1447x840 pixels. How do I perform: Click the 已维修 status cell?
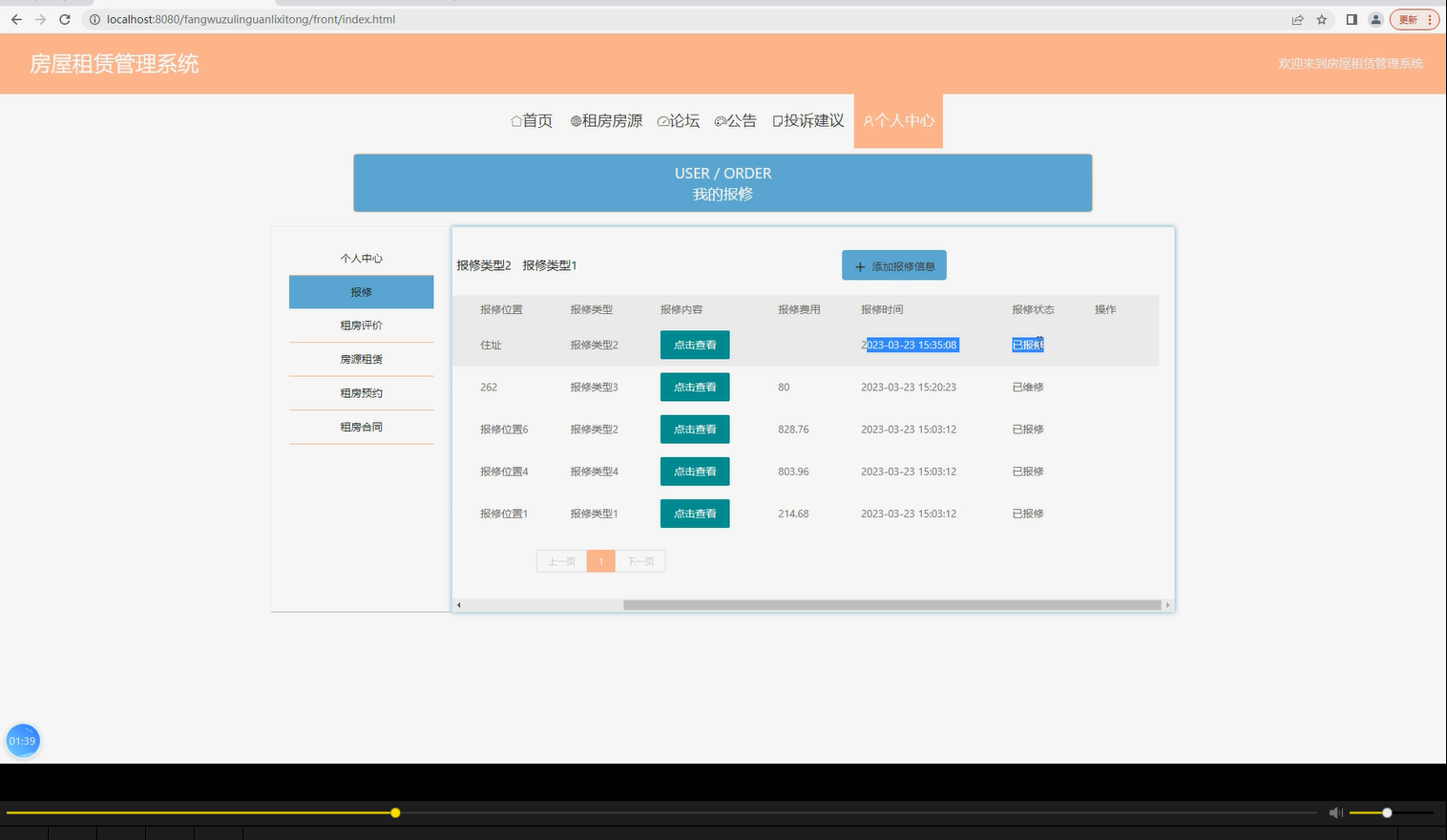click(1028, 387)
